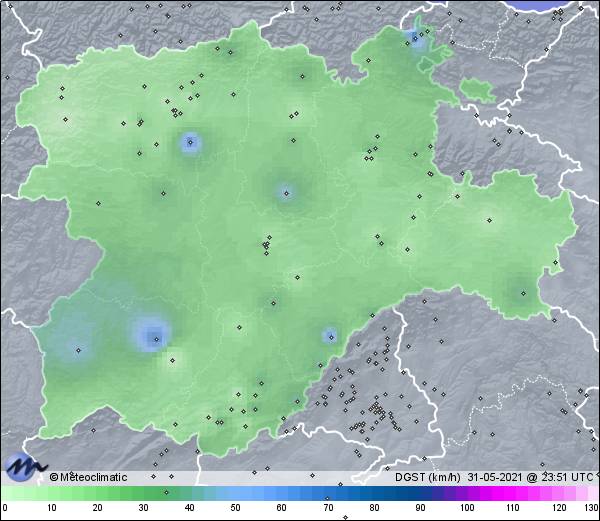Screen dimensions: 600x521
Task: Click the scale label 80
Action: (x=374, y=508)
